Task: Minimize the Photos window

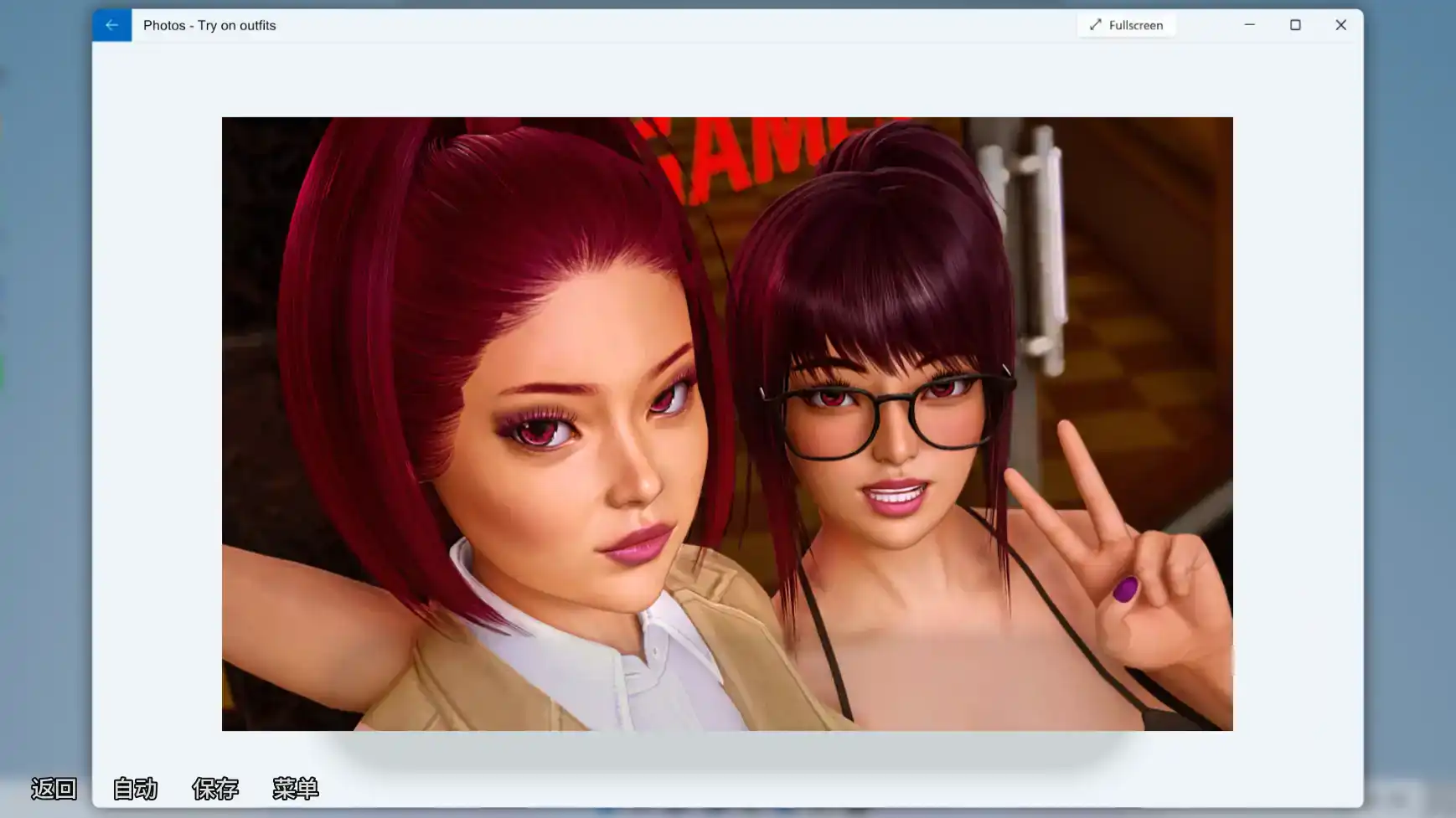Action: [1249, 25]
